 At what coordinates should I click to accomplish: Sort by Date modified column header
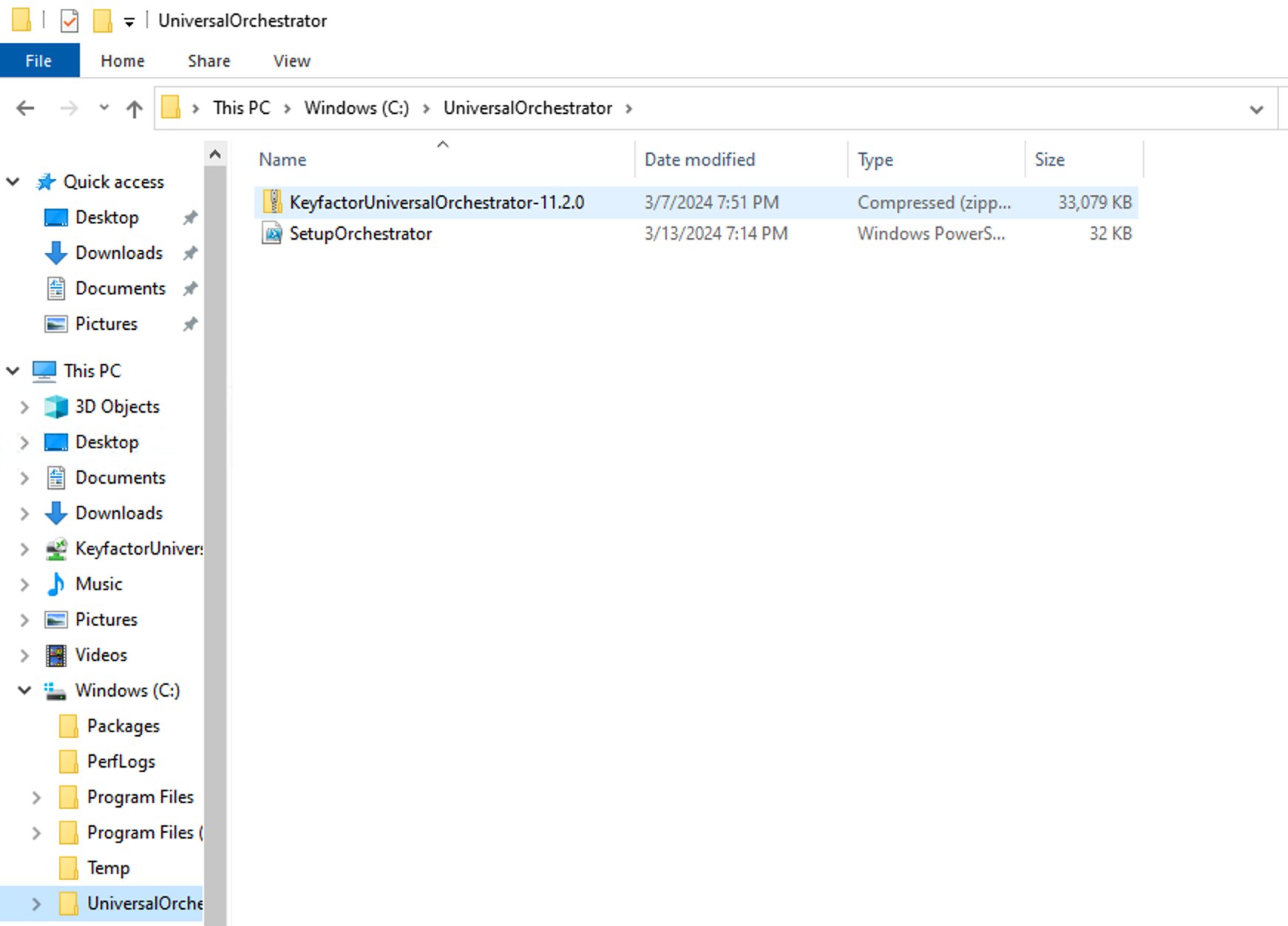pyautogui.click(x=699, y=160)
